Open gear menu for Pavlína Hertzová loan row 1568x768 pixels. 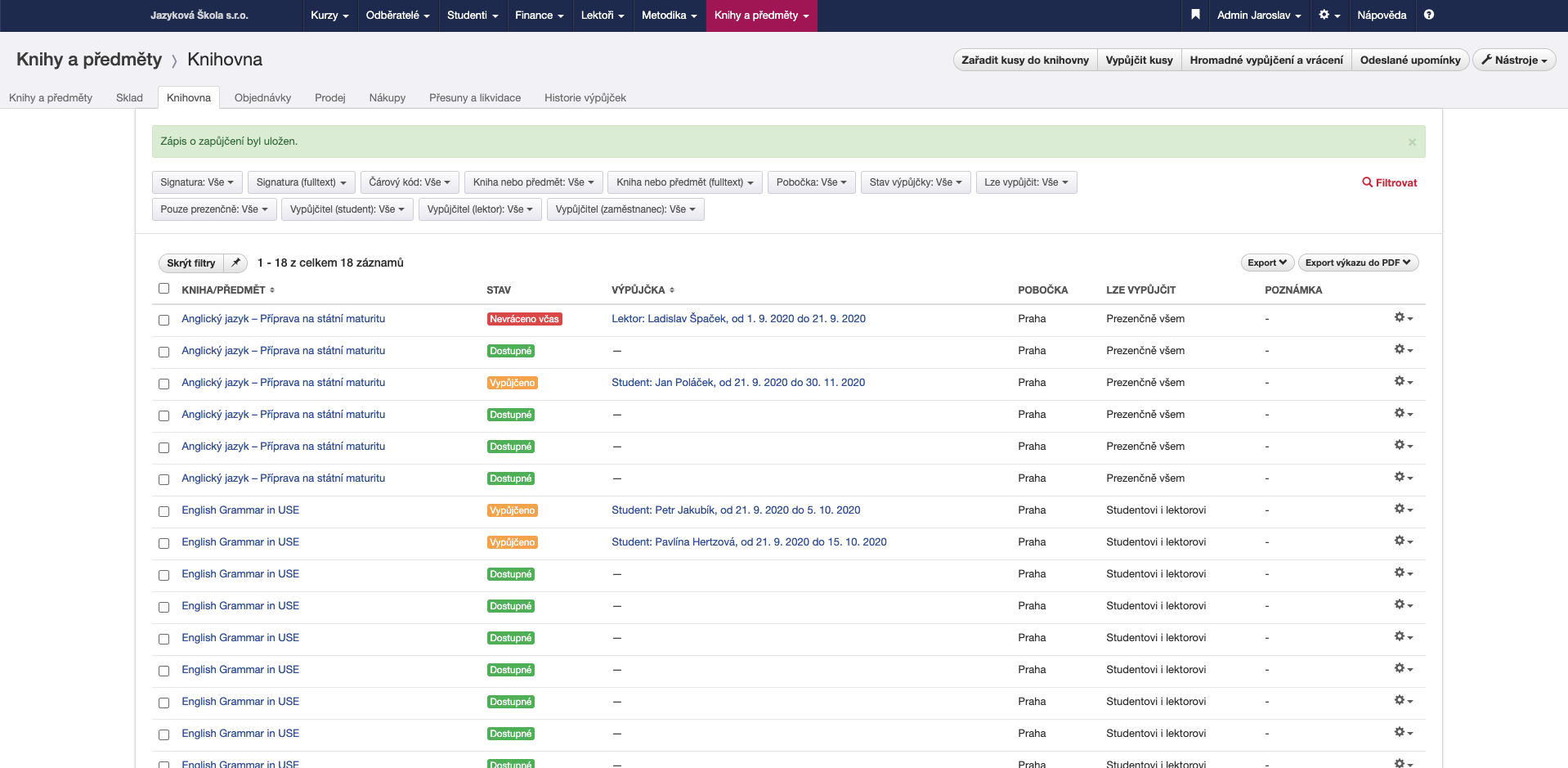coord(1404,541)
